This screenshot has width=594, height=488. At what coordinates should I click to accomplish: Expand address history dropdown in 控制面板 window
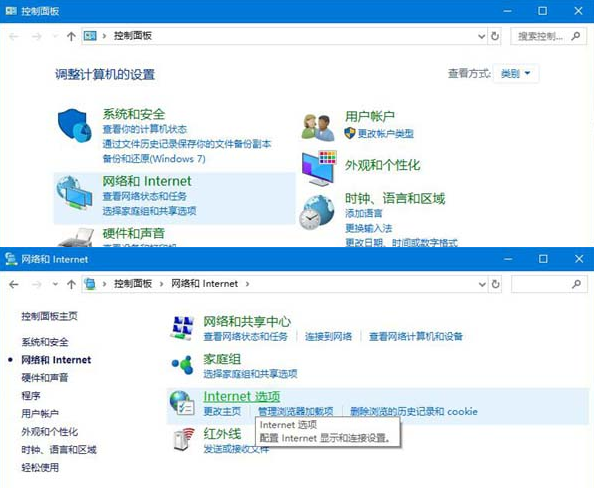click(481, 36)
